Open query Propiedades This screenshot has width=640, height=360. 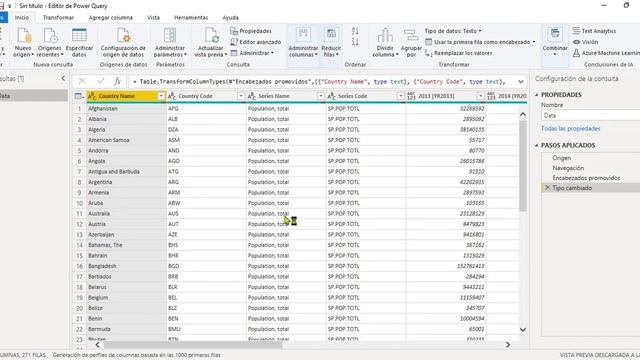click(251, 31)
